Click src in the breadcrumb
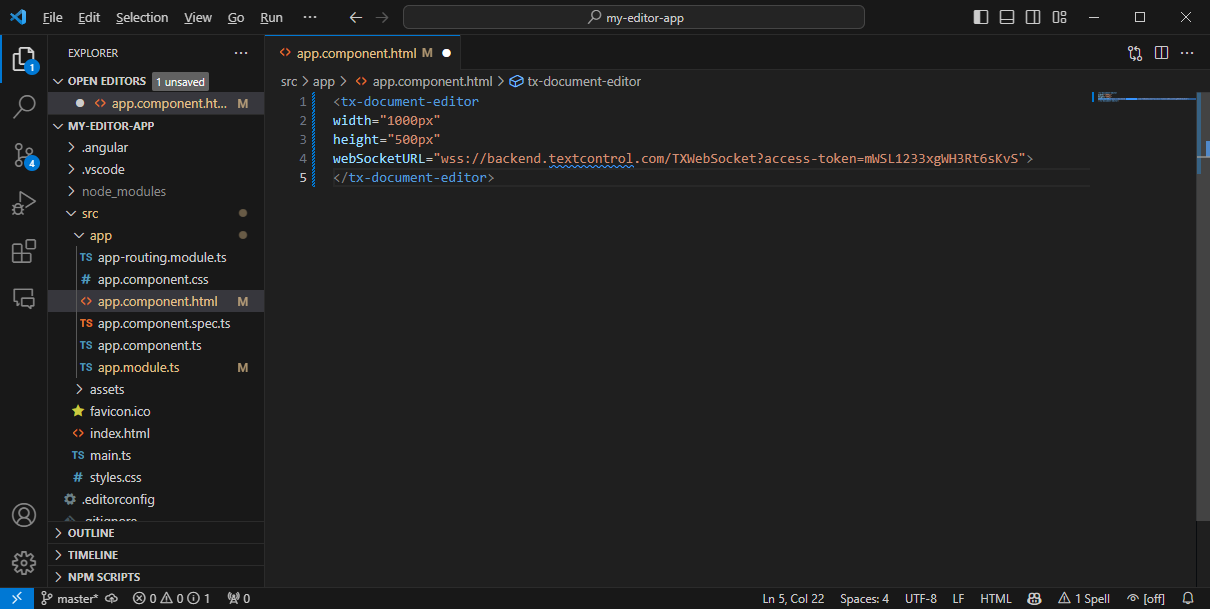 [x=289, y=81]
